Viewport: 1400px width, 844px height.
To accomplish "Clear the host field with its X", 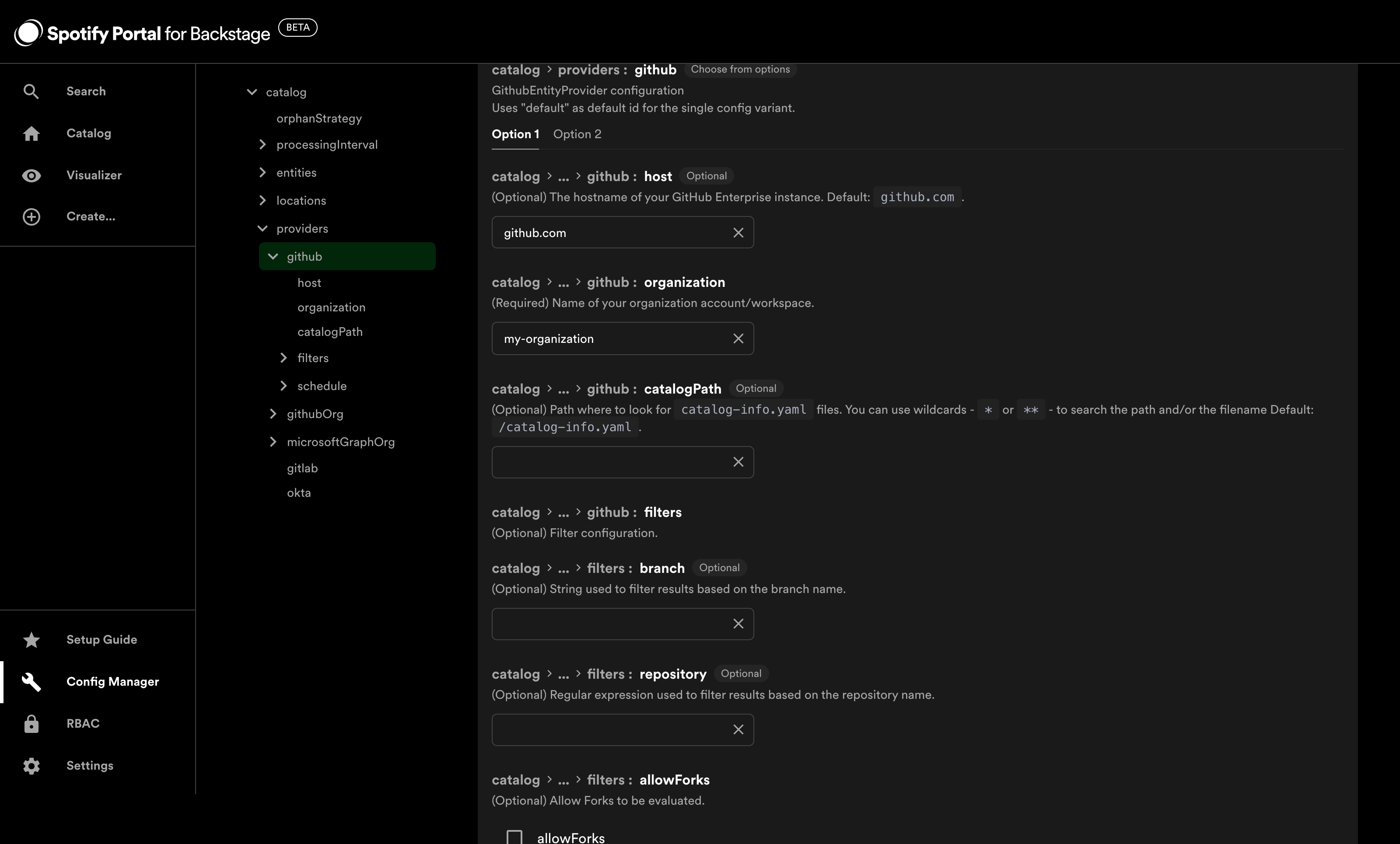I will pyautogui.click(x=738, y=233).
